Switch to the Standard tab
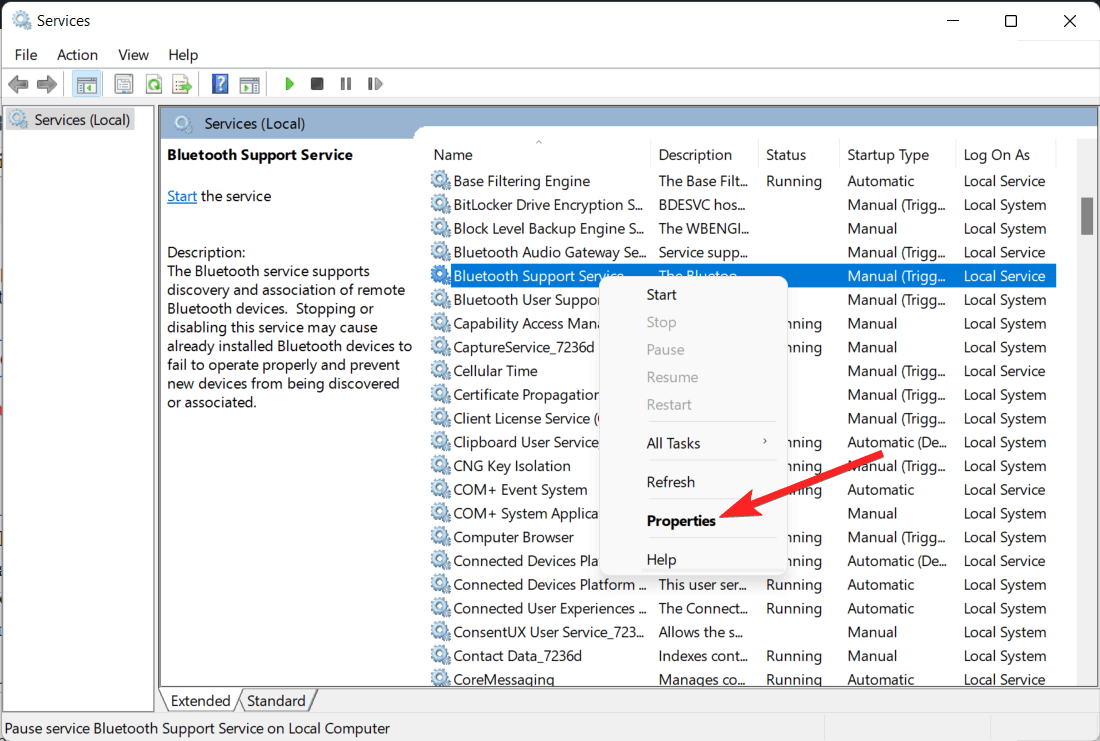The image size is (1100, 741). pos(276,701)
